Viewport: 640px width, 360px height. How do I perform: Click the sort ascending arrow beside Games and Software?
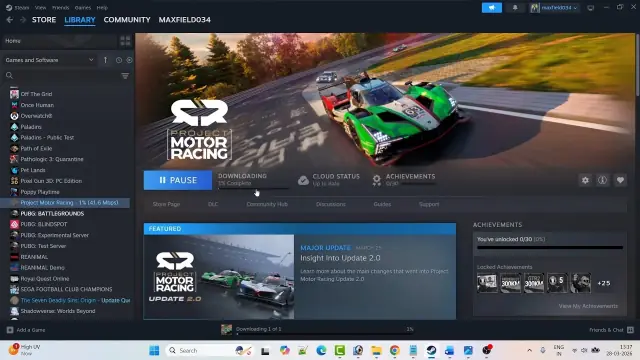click(105, 60)
